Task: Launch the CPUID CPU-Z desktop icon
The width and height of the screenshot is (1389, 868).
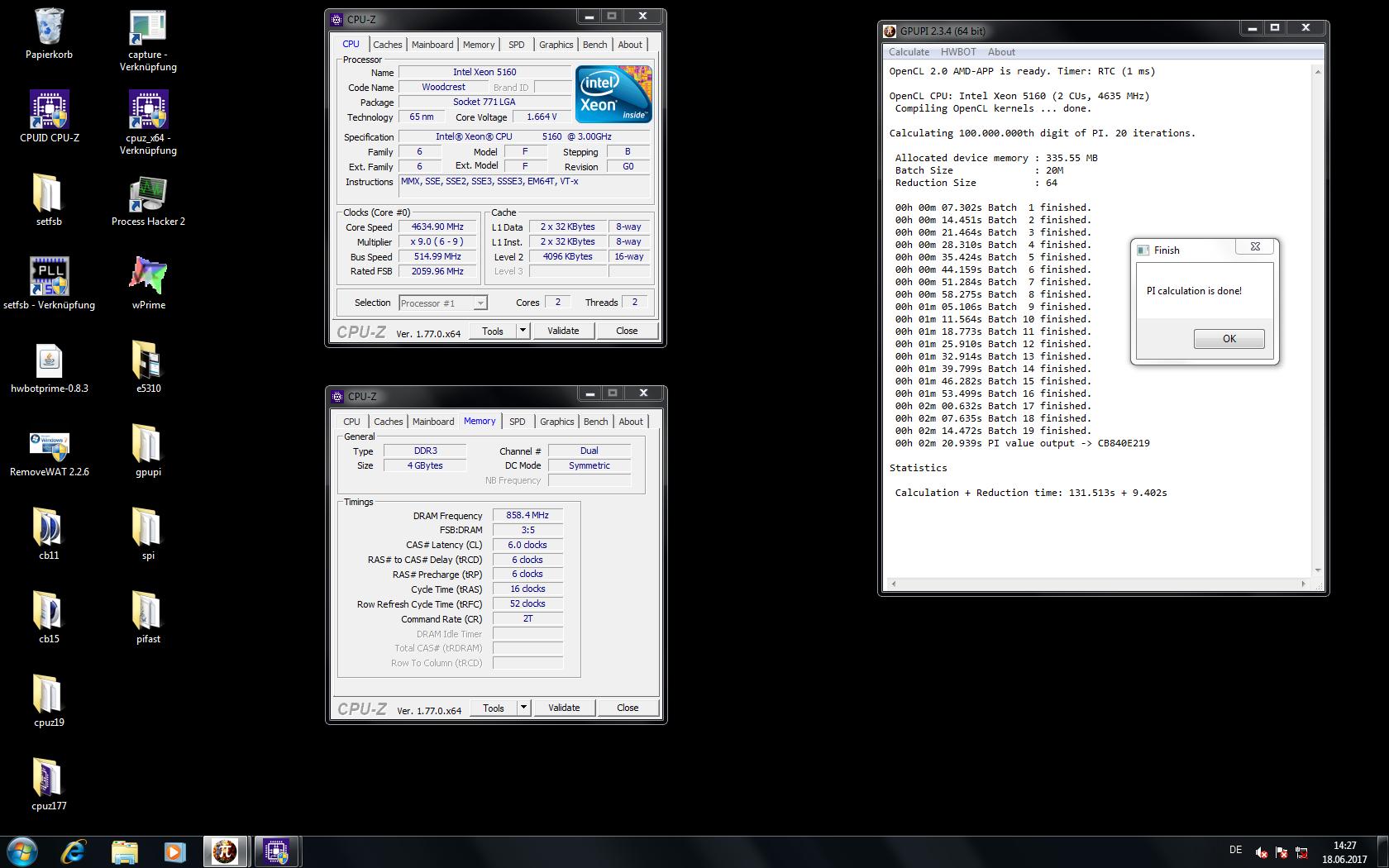Action: pos(49,117)
